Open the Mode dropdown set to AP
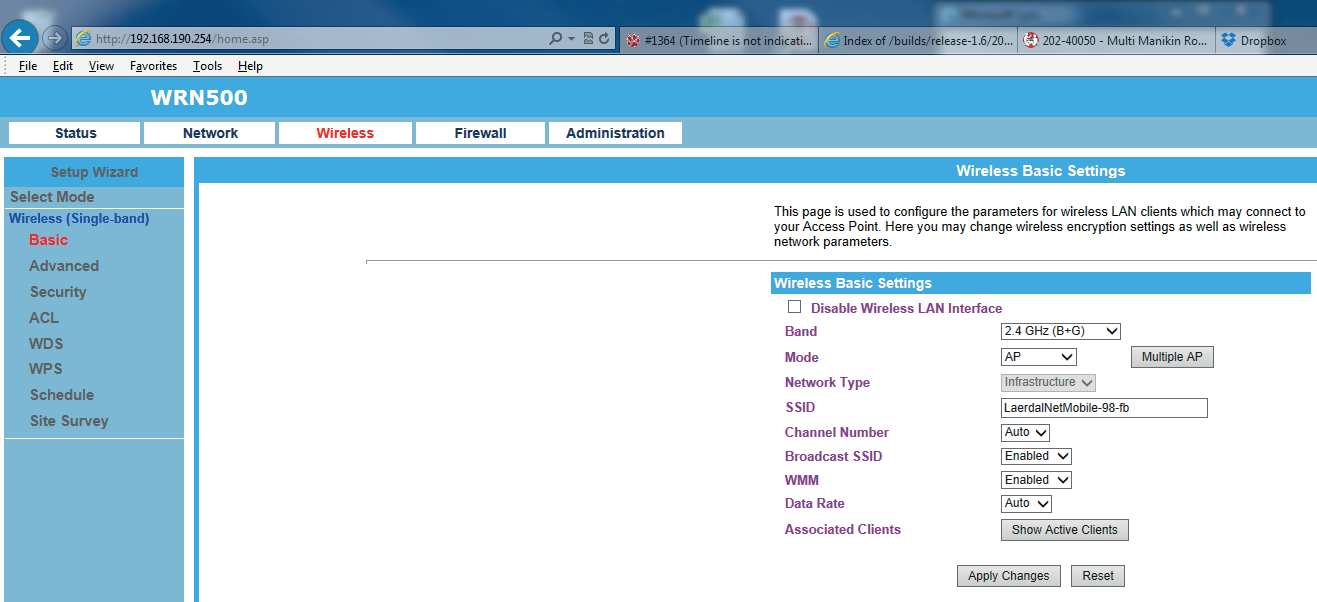 click(x=1038, y=357)
